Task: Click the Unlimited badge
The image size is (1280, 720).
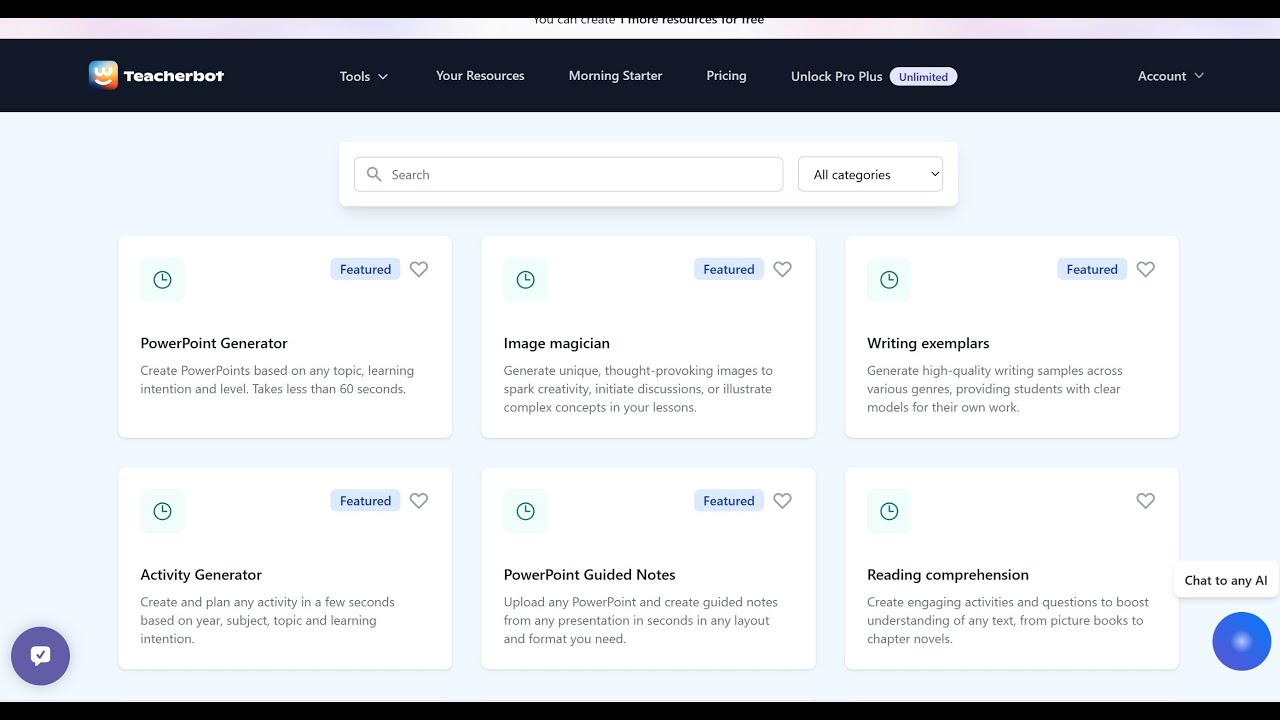Action: tap(923, 76)
